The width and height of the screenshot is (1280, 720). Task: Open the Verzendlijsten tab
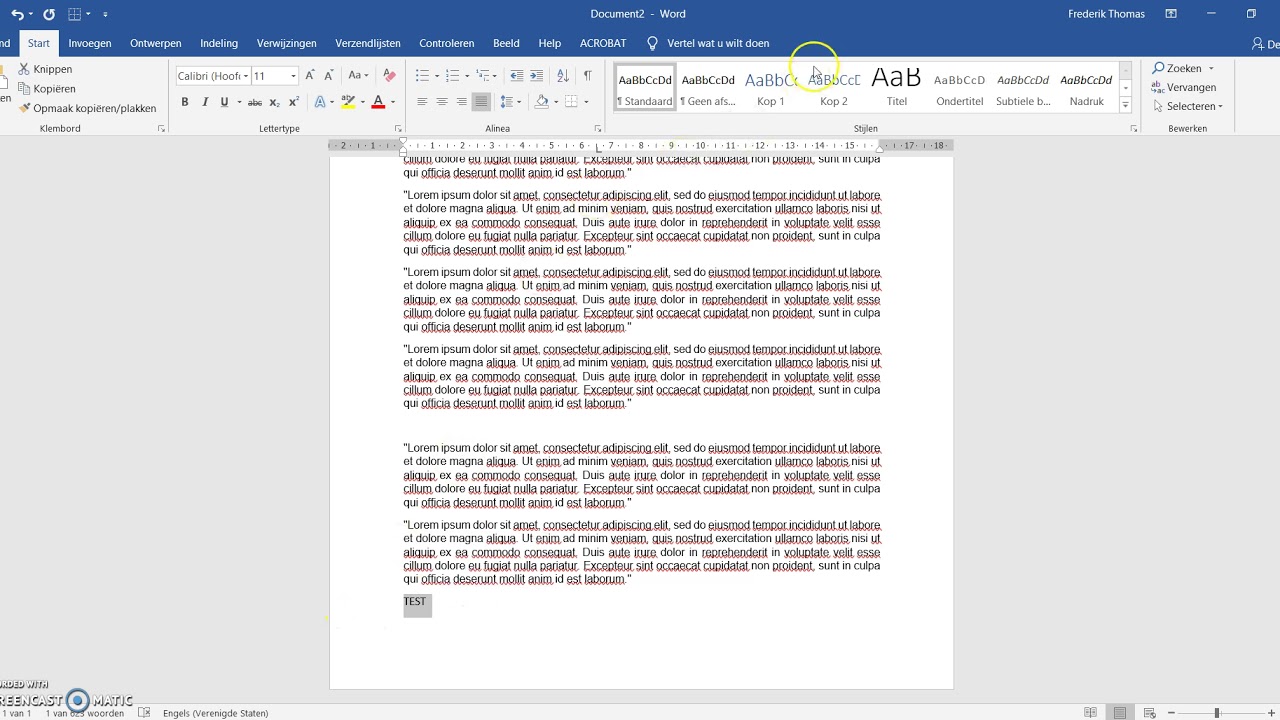[x=368, y=43]
